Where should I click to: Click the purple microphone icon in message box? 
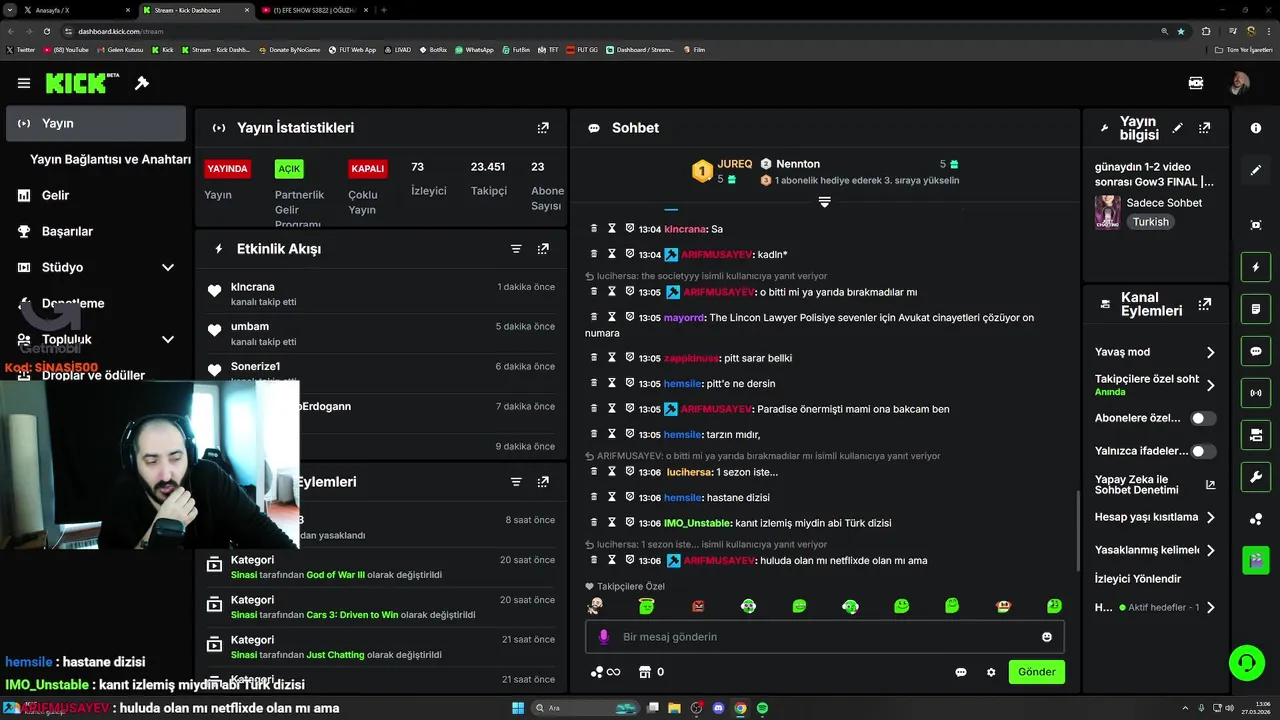[x=603, y=637]
